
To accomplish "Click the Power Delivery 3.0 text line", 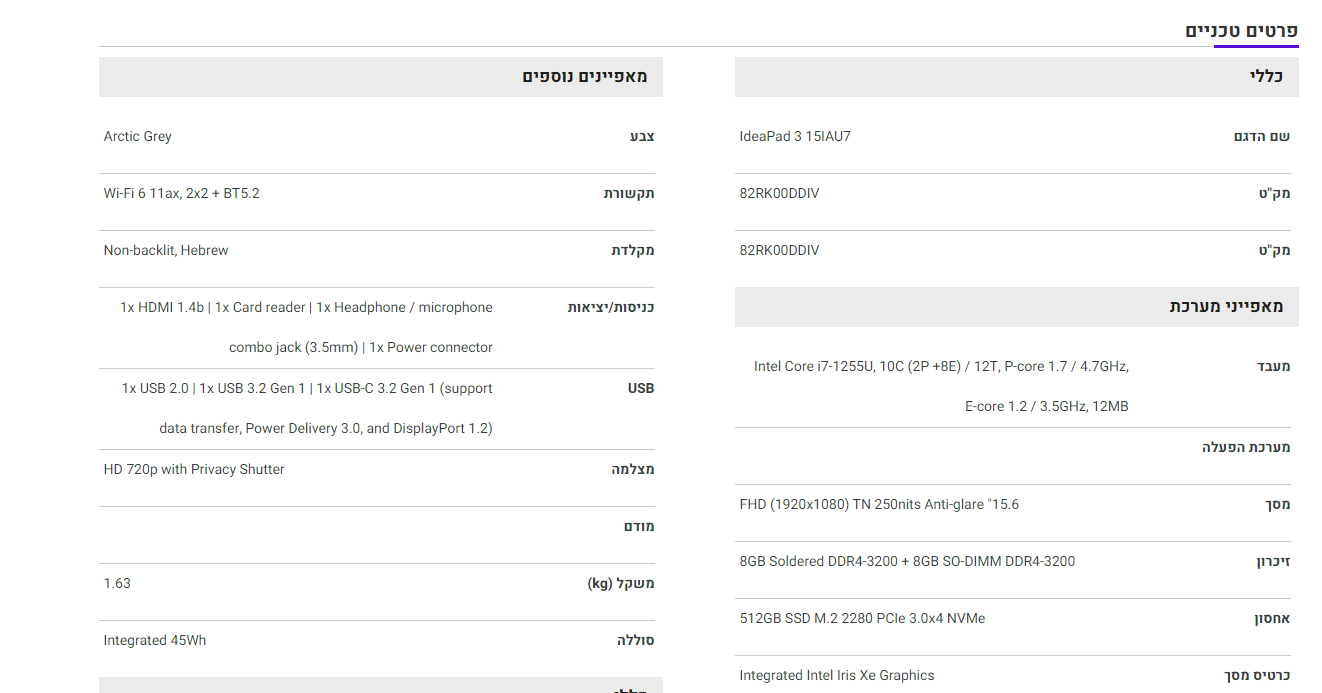I will pyautogui.click(x=326, y=428).
